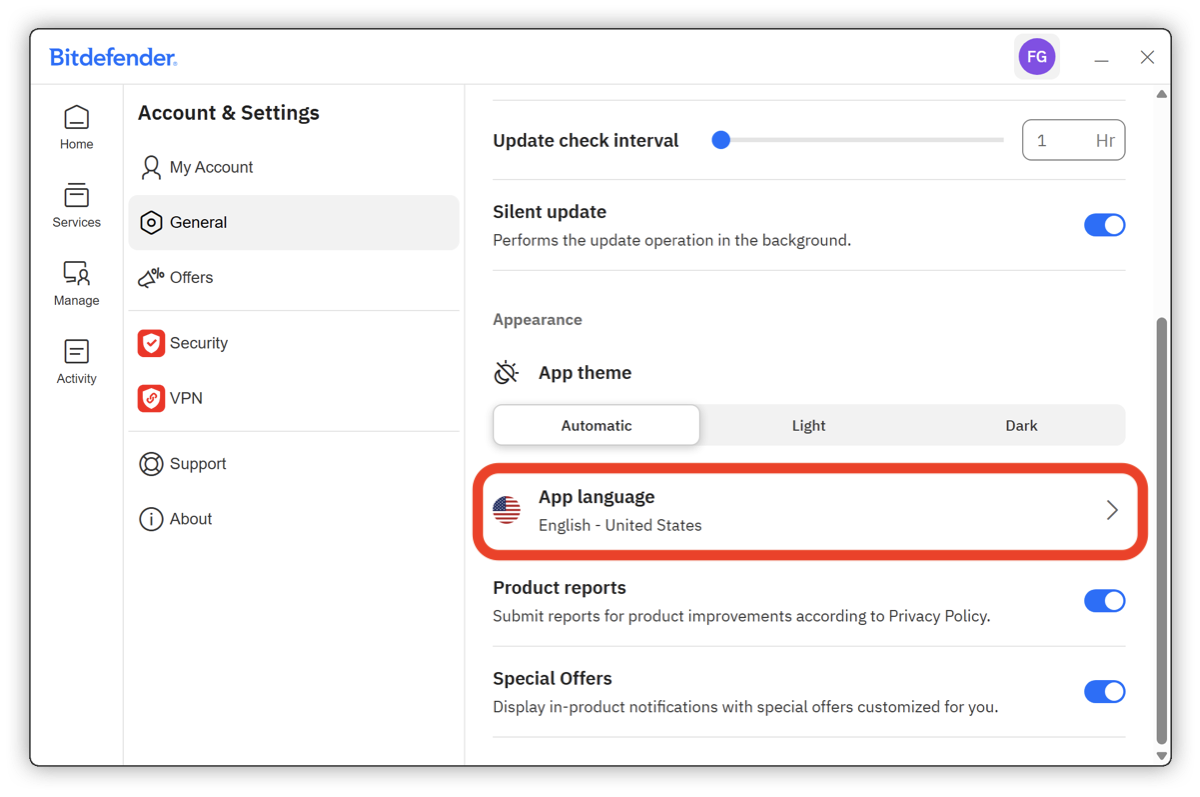The height and width of the screenshot is (797, 1200).
Task: Click the vertical scrollbar thumb
Action: tap(1161, 530)
